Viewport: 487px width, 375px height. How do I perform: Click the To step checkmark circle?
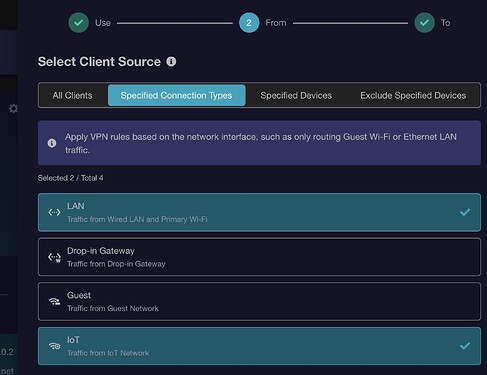(424, 23)
